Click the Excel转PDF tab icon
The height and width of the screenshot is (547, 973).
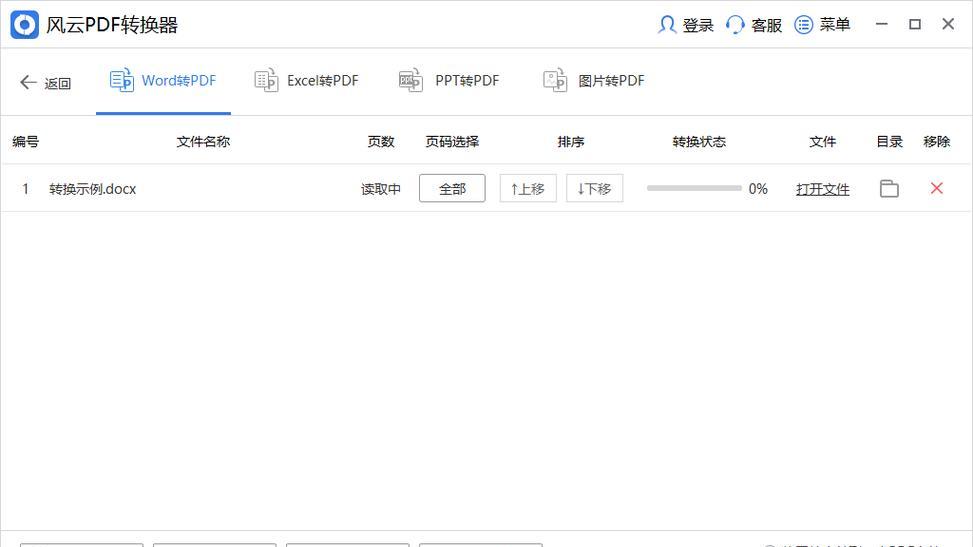(x=266, y=81)
